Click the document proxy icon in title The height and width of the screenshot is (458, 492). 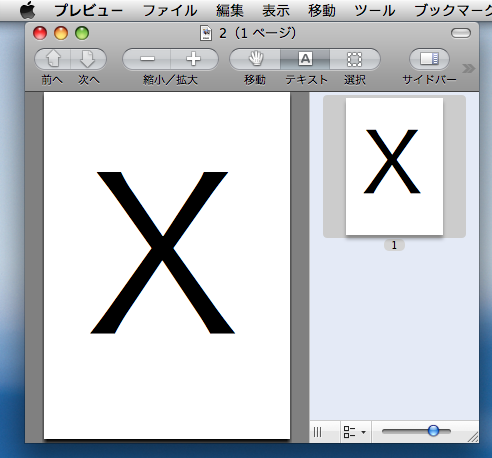[206, 33]
